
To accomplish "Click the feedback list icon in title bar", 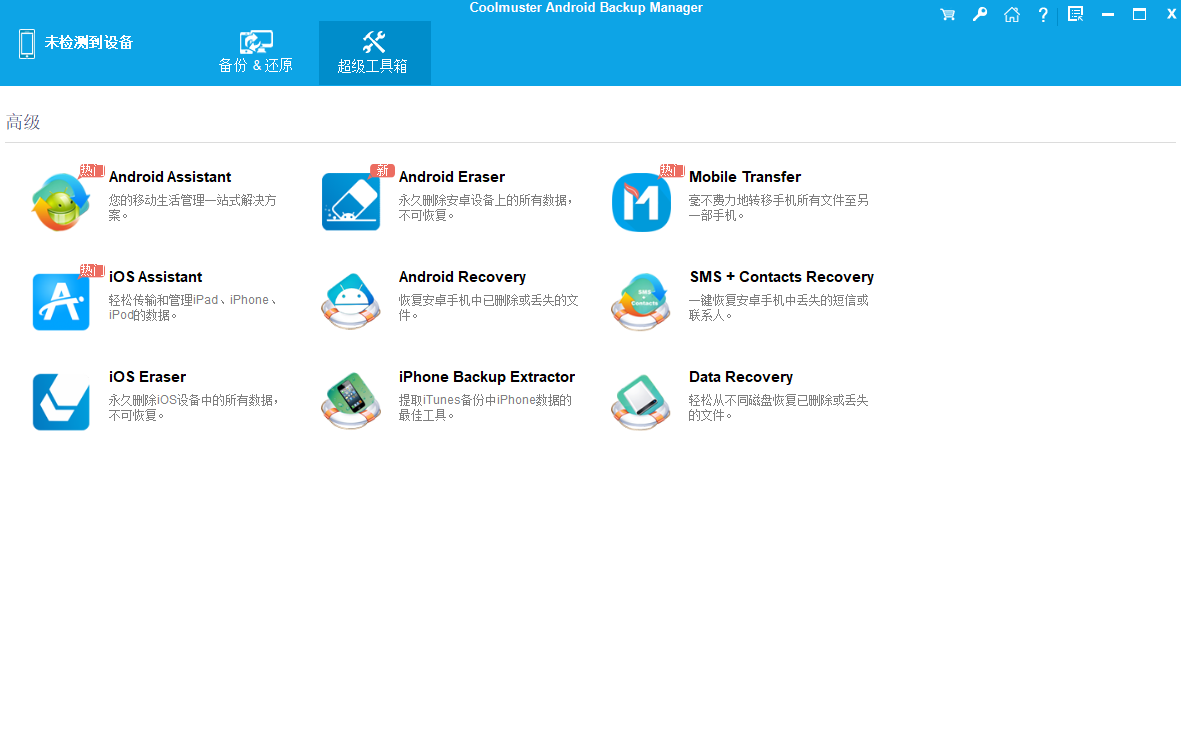I will click(1076, 14).
